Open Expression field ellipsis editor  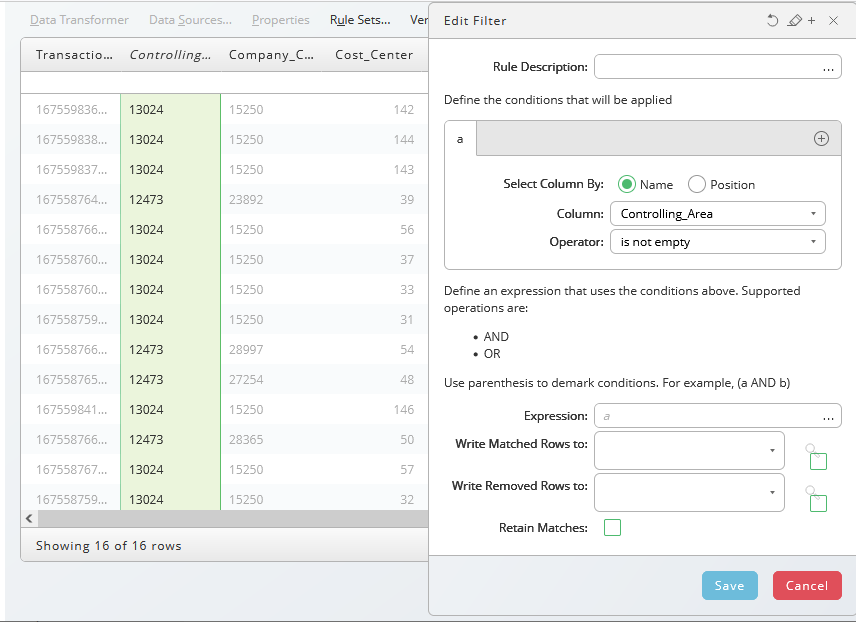coord(828,417)
